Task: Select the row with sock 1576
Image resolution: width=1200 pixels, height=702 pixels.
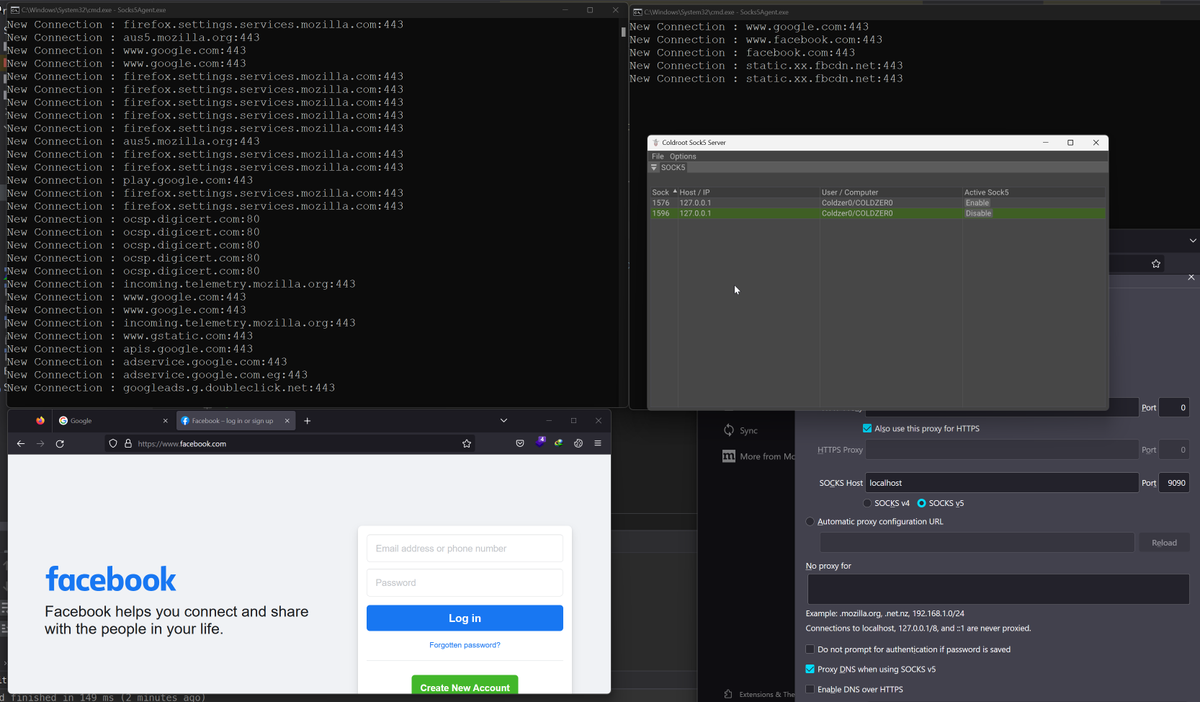Action: click(x=877, y=203)
